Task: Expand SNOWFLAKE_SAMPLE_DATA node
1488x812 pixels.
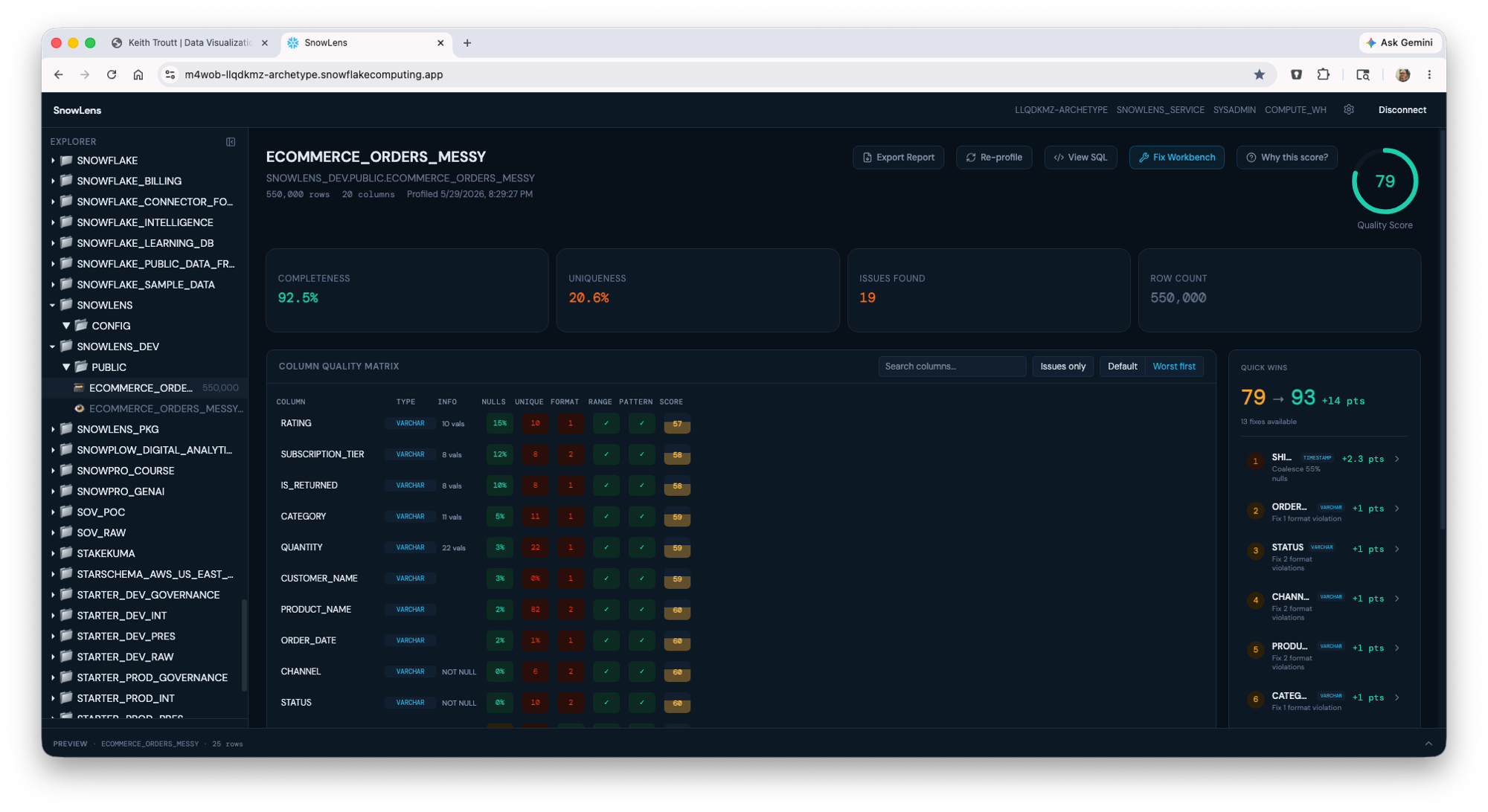Action: coord(53,285)
